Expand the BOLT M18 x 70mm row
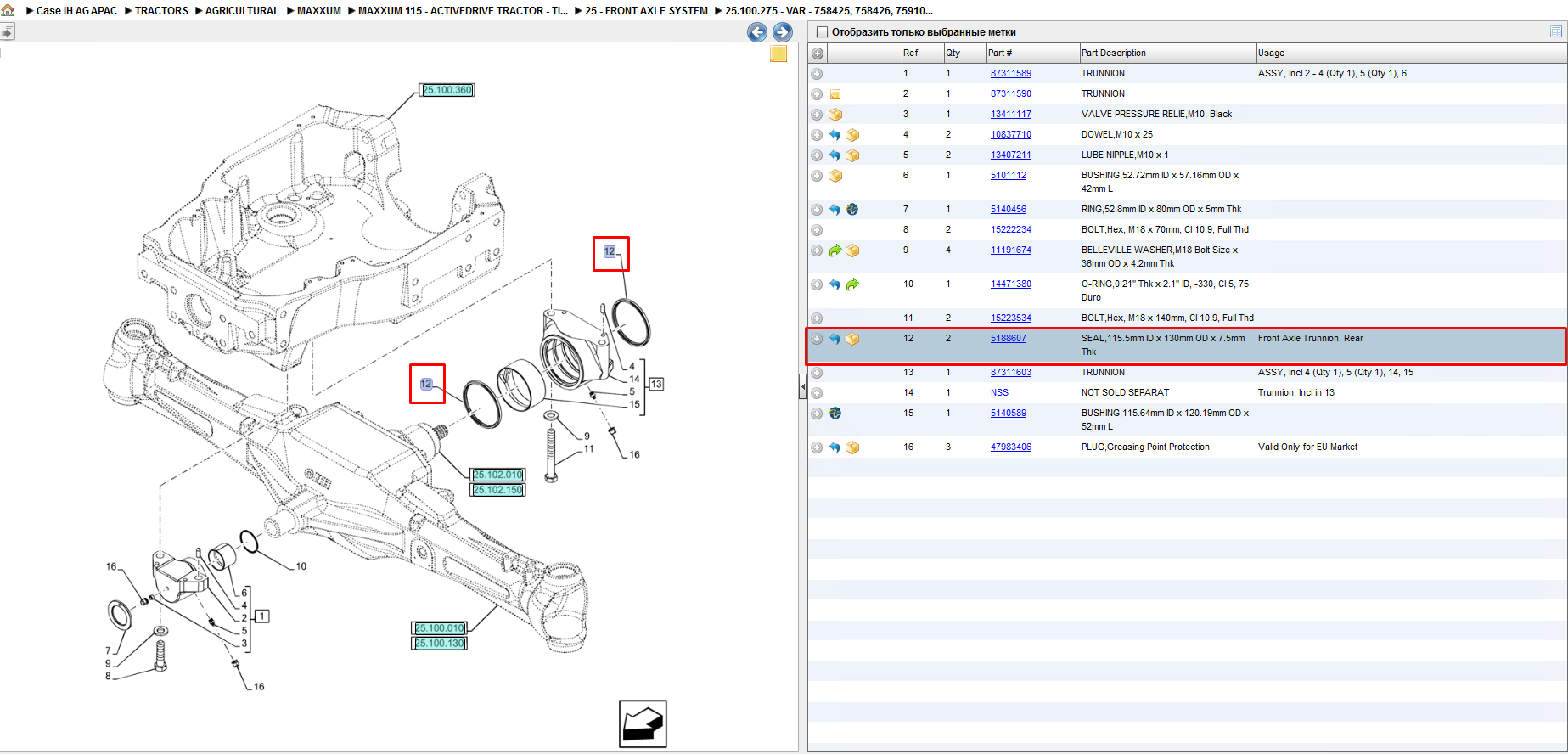 point(817,230)
